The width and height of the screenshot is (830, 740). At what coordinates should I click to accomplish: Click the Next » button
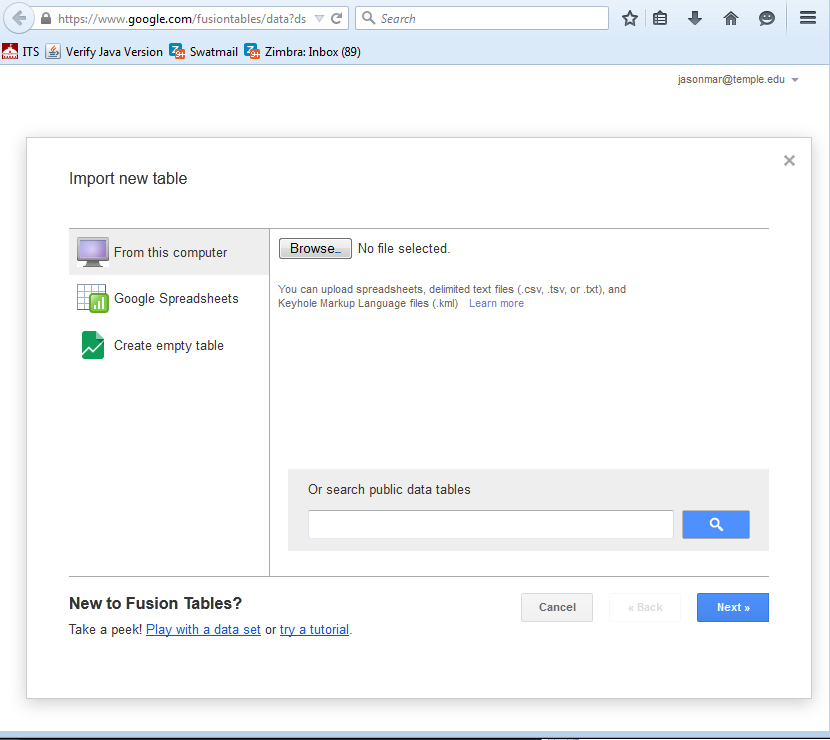733,607
